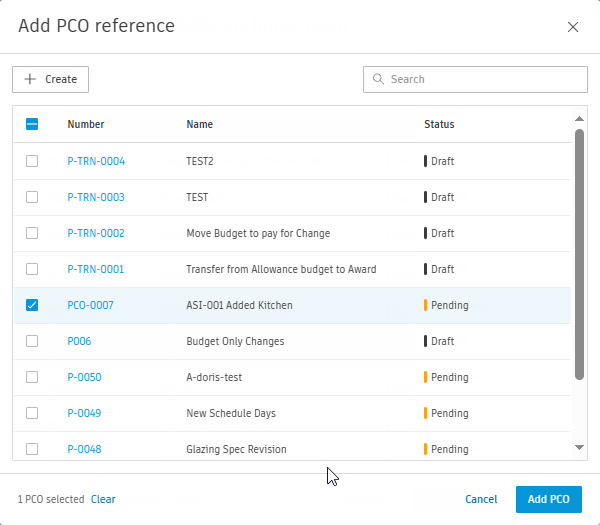
Task: Click the Create button with plus icon
Action: point(51,79)
